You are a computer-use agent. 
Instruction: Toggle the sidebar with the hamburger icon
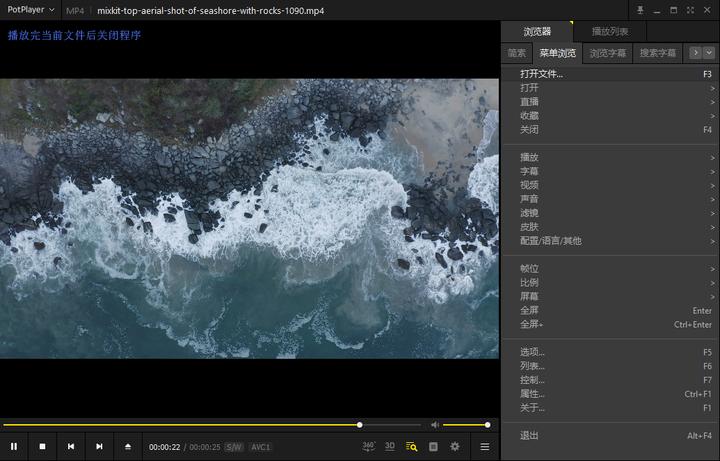click(485, 446)
